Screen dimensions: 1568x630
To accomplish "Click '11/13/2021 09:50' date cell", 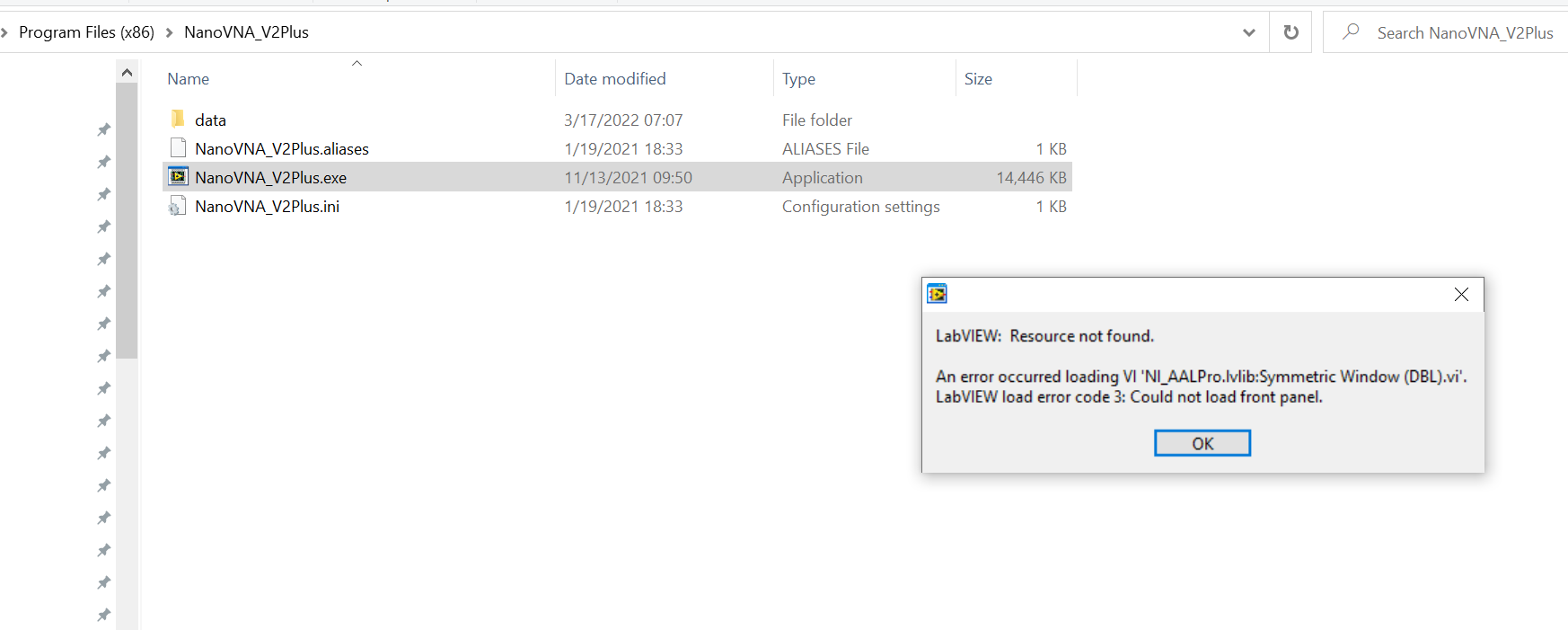I will pyautogui.click(x=628, y=178).
